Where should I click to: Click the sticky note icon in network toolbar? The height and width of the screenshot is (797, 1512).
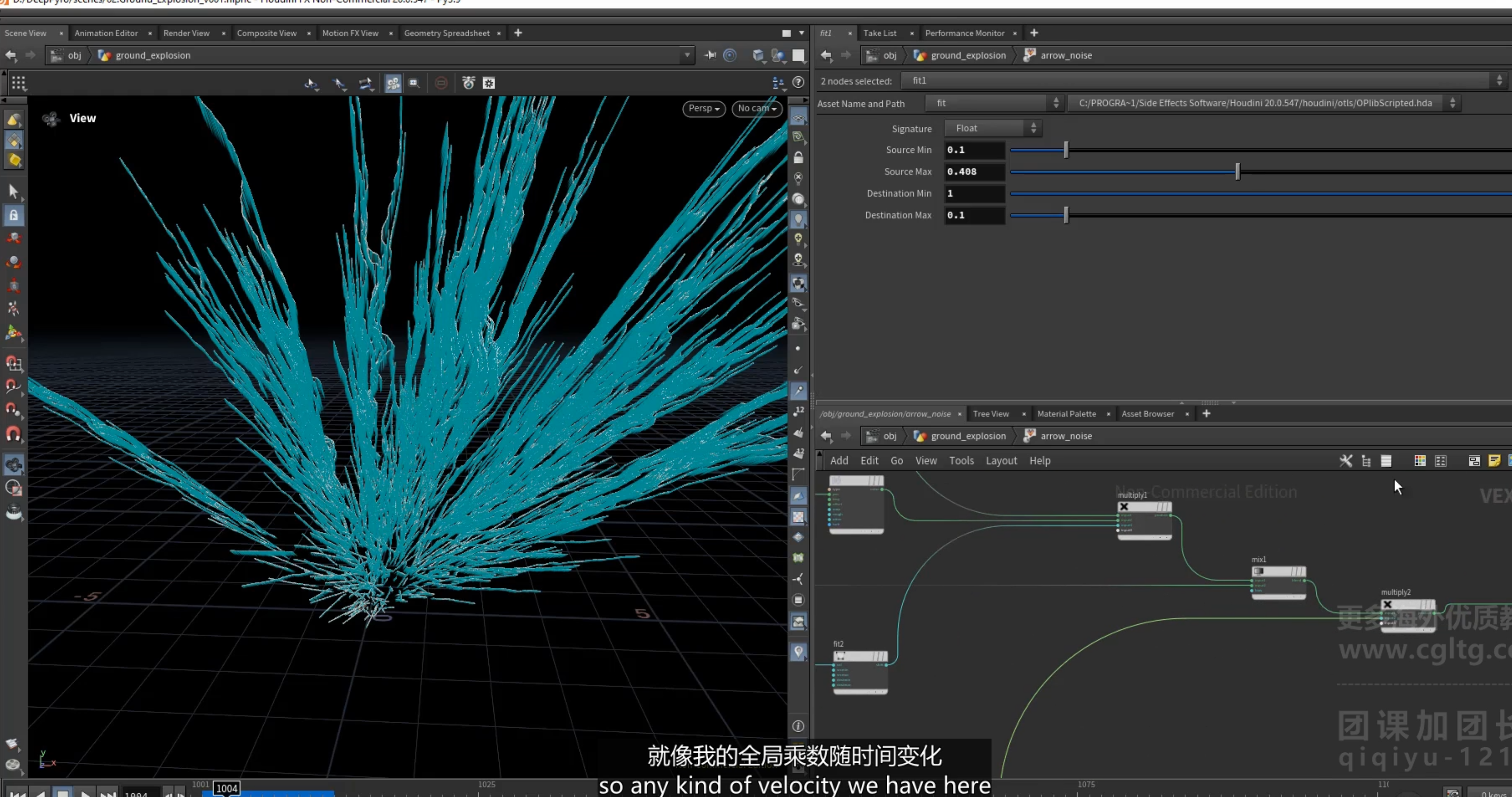1494,461
